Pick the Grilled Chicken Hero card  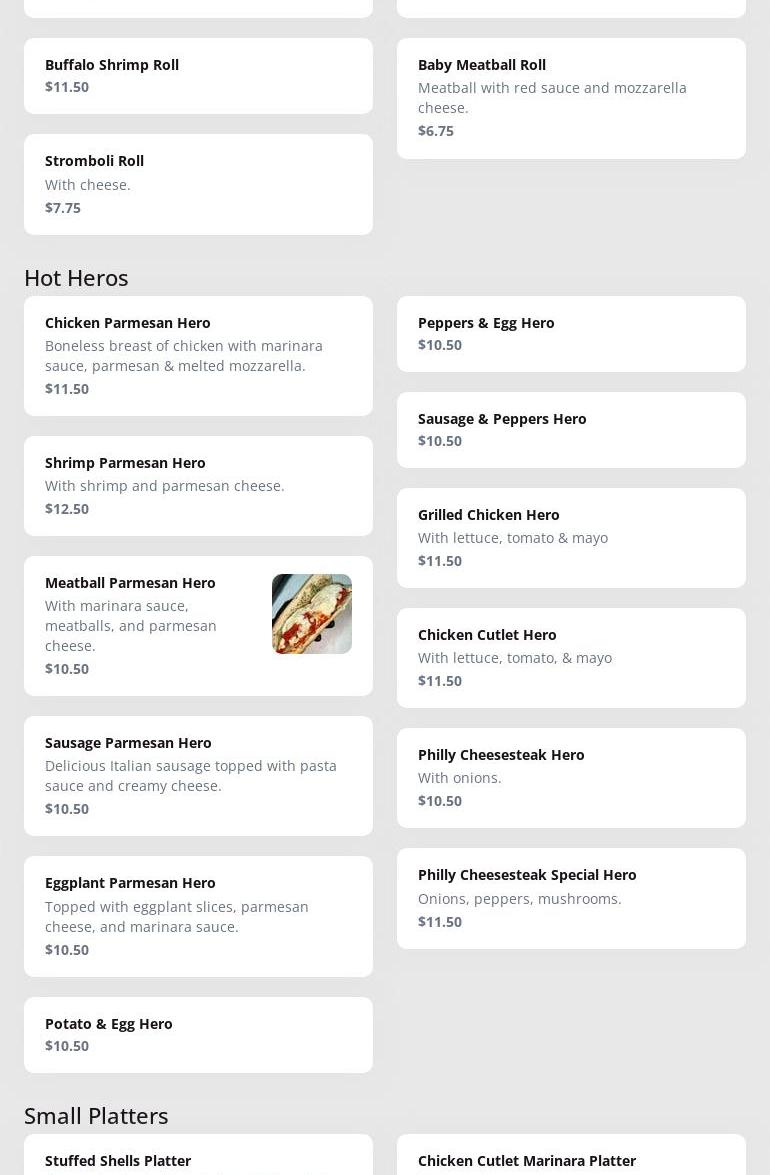pyautogui.click(x=571, y=537)
